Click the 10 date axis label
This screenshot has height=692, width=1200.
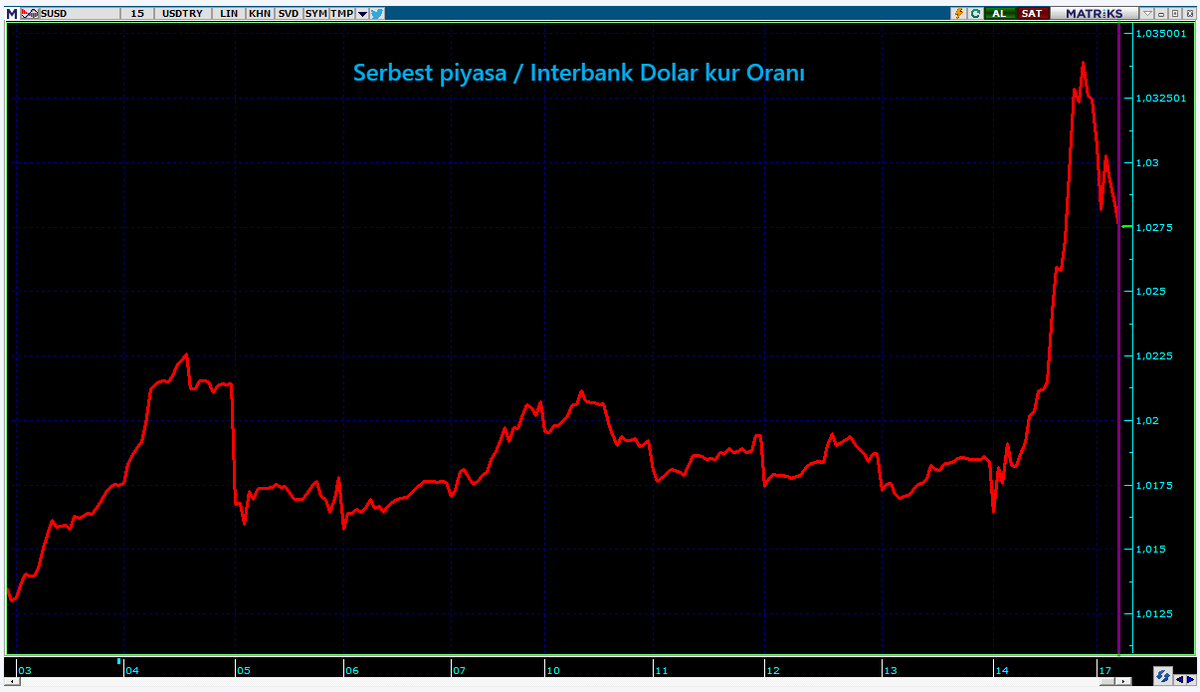click(552, 670)
